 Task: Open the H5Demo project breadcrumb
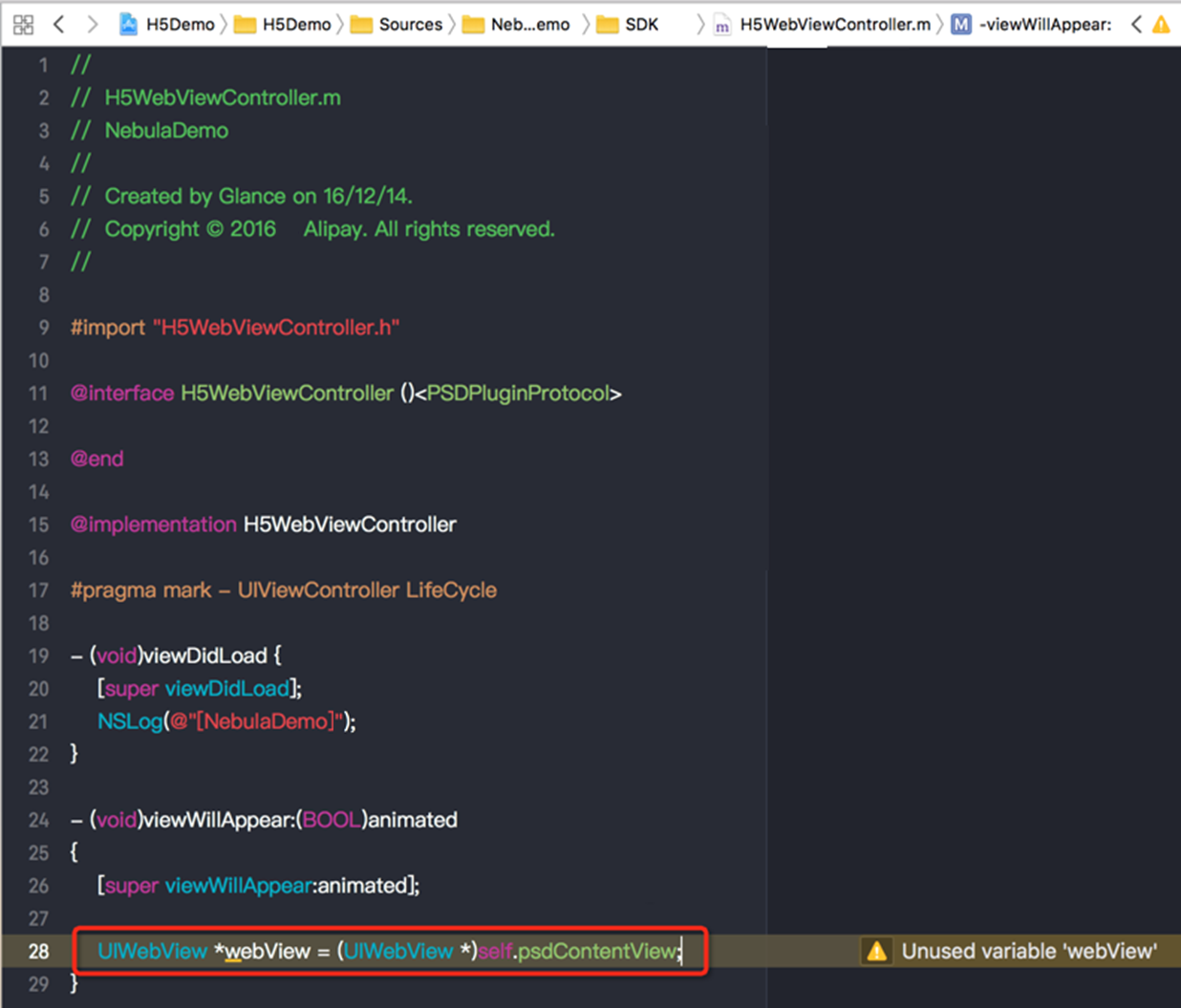pos(167,24)
